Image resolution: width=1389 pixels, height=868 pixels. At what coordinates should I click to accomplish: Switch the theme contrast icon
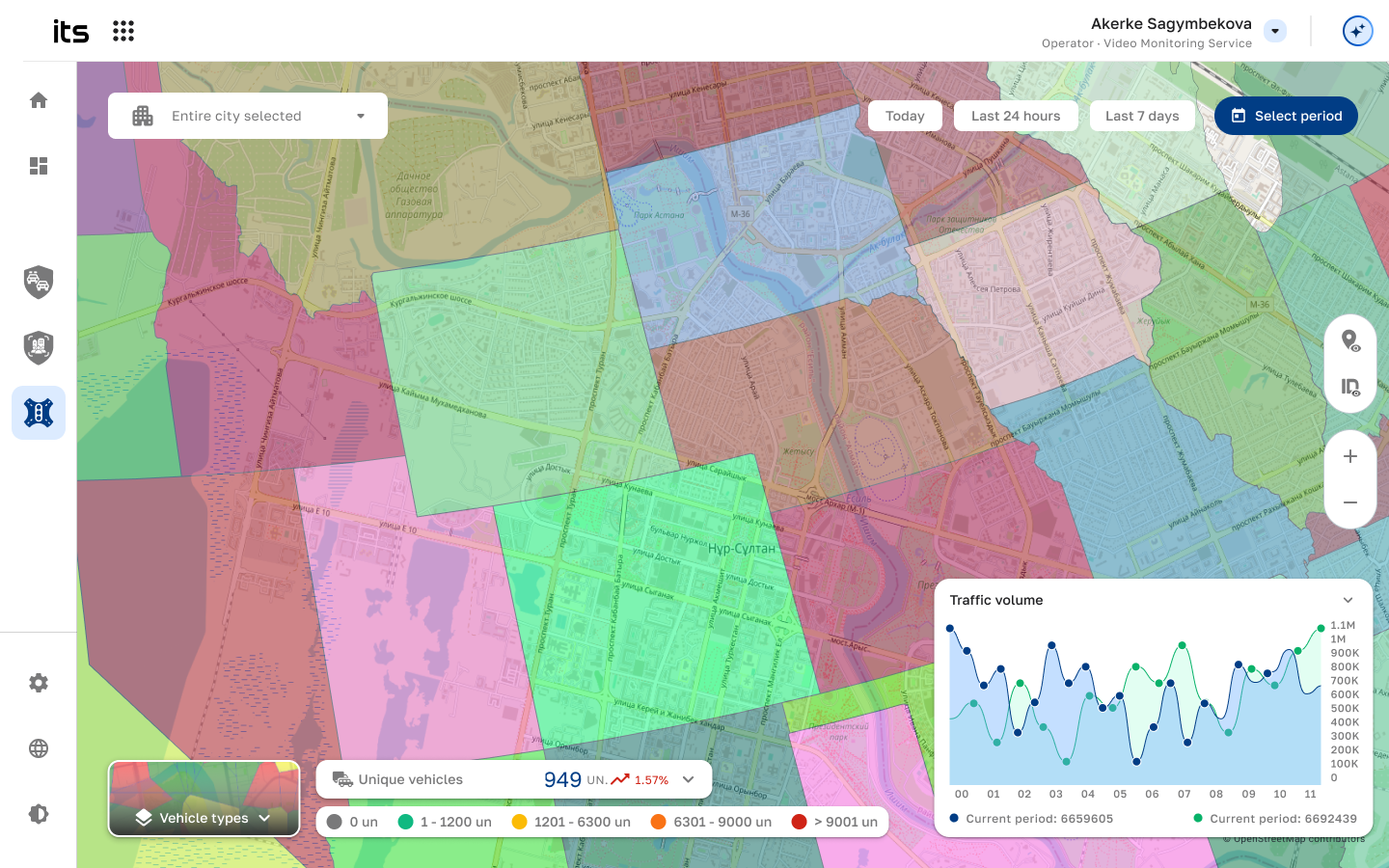coord(39,814)
